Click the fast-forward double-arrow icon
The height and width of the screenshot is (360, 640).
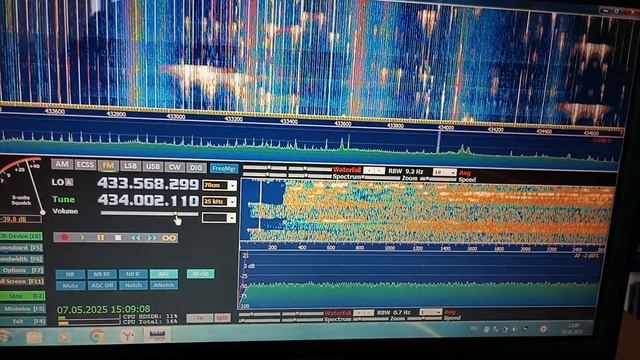point(152,237)
